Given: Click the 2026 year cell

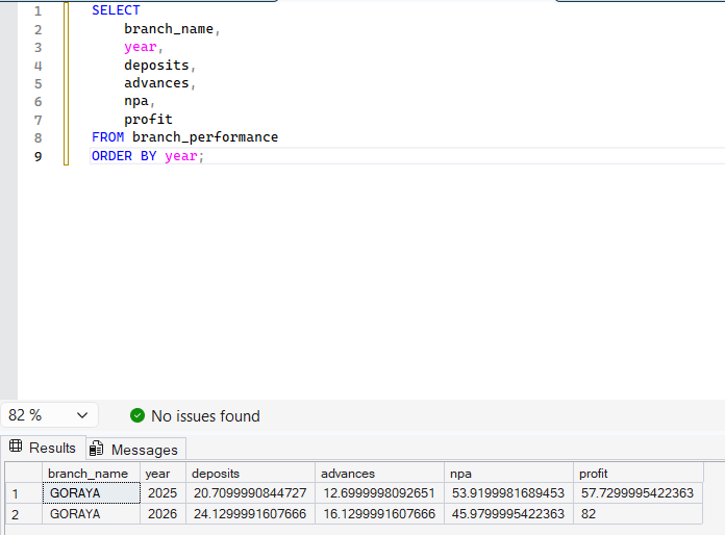Looking at the screenshot, I should (x=163, y=514).
